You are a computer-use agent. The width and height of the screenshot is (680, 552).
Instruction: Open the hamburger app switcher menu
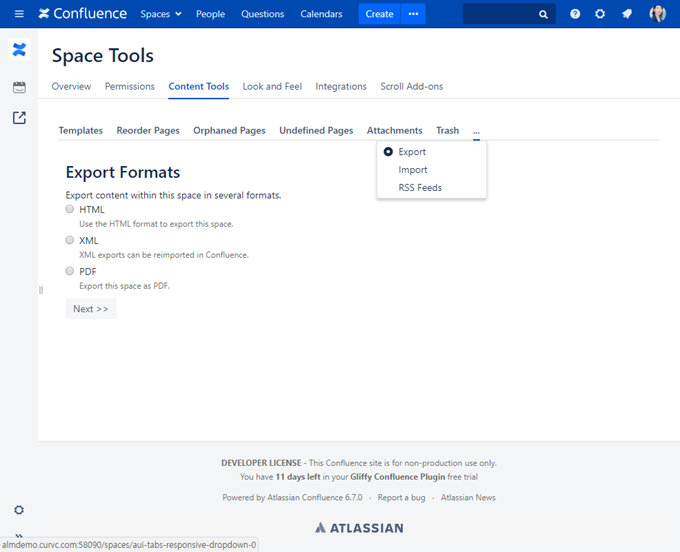(19, 14)
